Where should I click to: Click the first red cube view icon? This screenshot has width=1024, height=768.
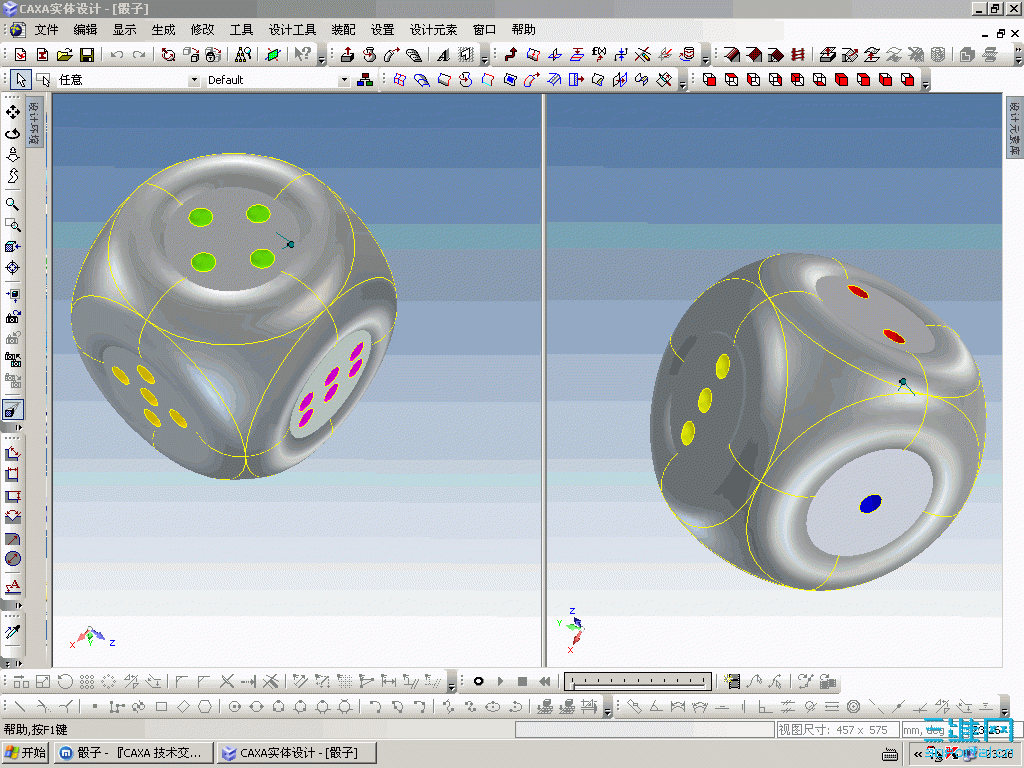coord(709,80)
